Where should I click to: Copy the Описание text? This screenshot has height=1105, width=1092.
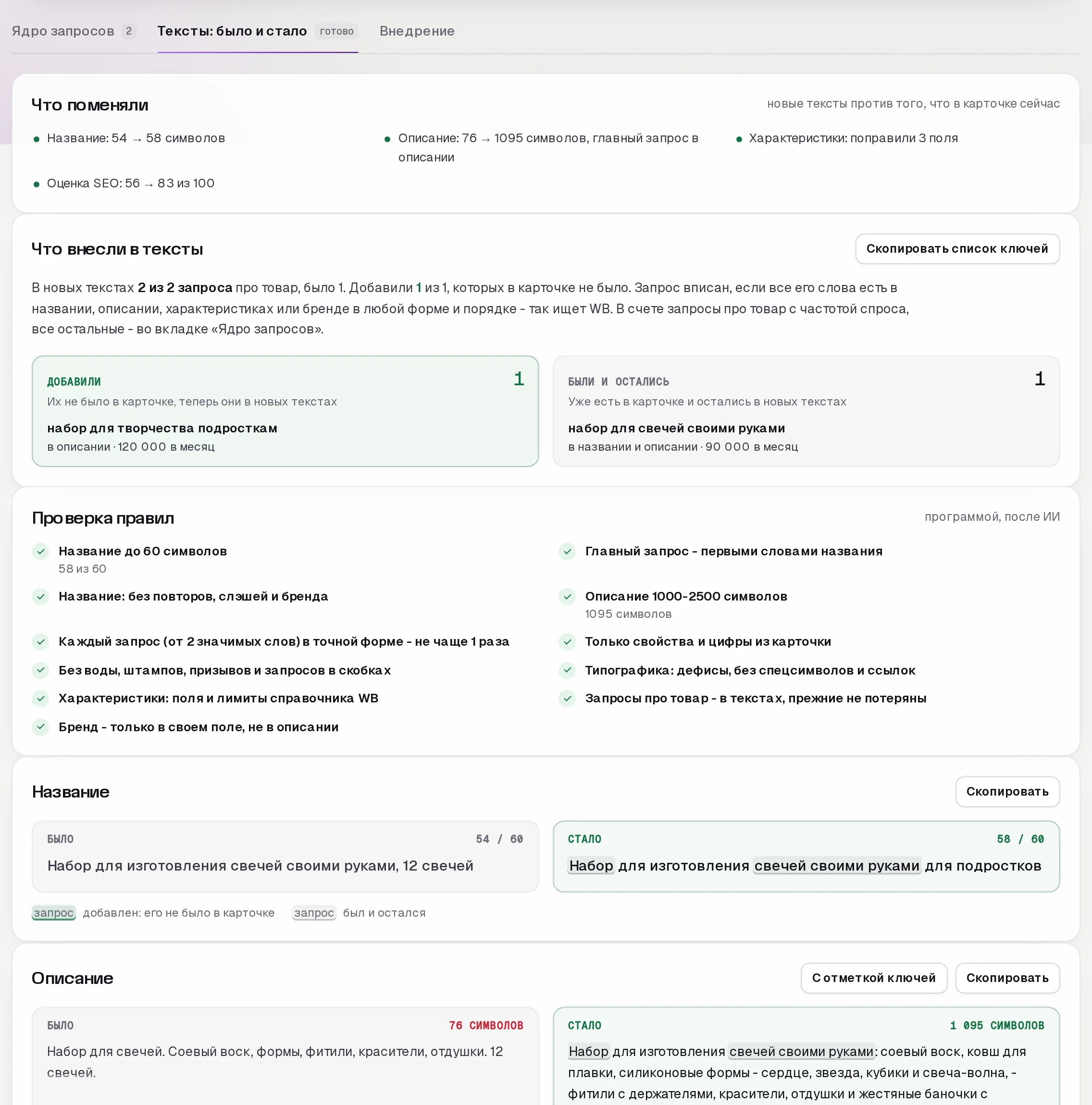[1007, 978]
